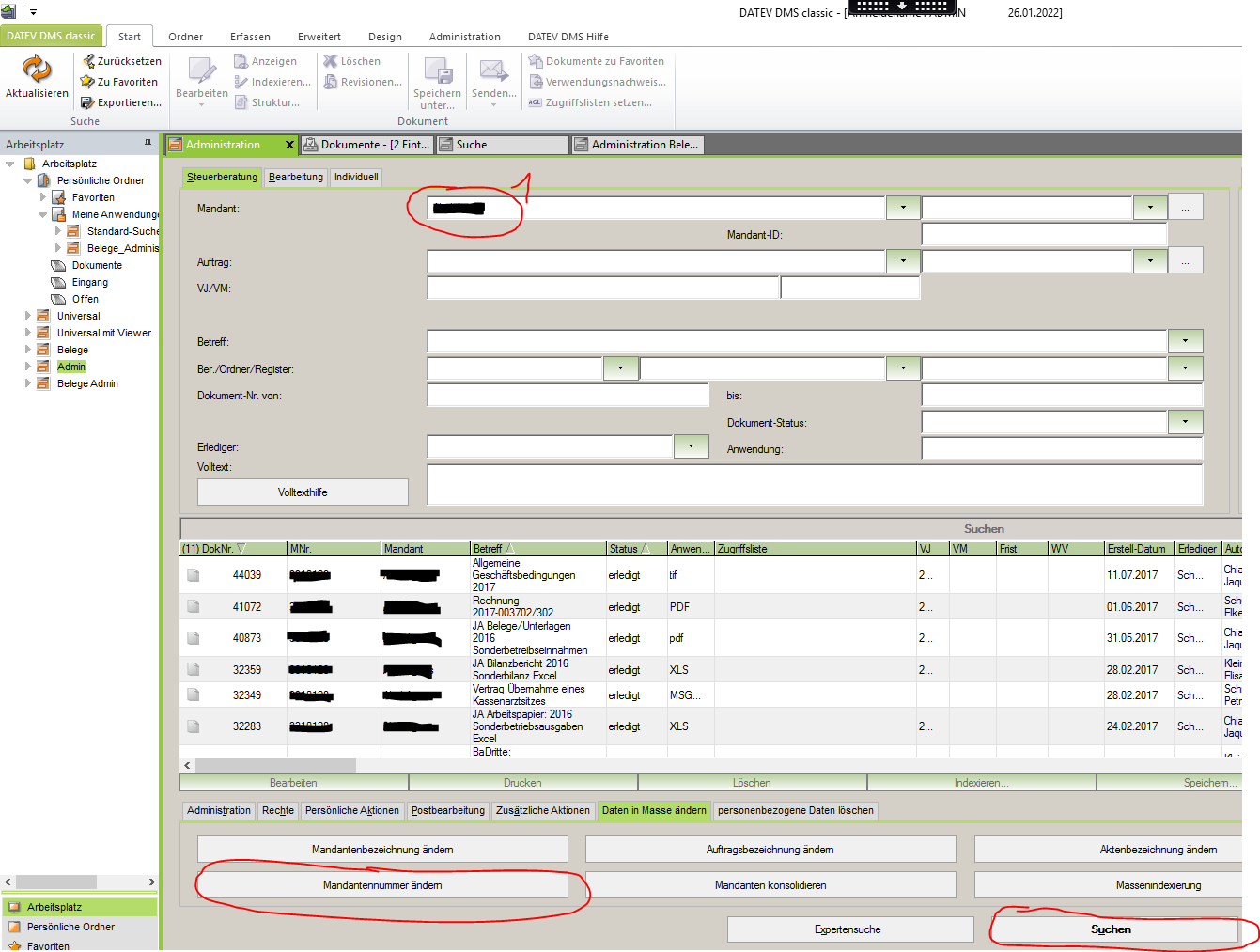Viewport: 1260px width, 952px height.
Task: Click the Volltexthilfe button
Action: point(303,492)
